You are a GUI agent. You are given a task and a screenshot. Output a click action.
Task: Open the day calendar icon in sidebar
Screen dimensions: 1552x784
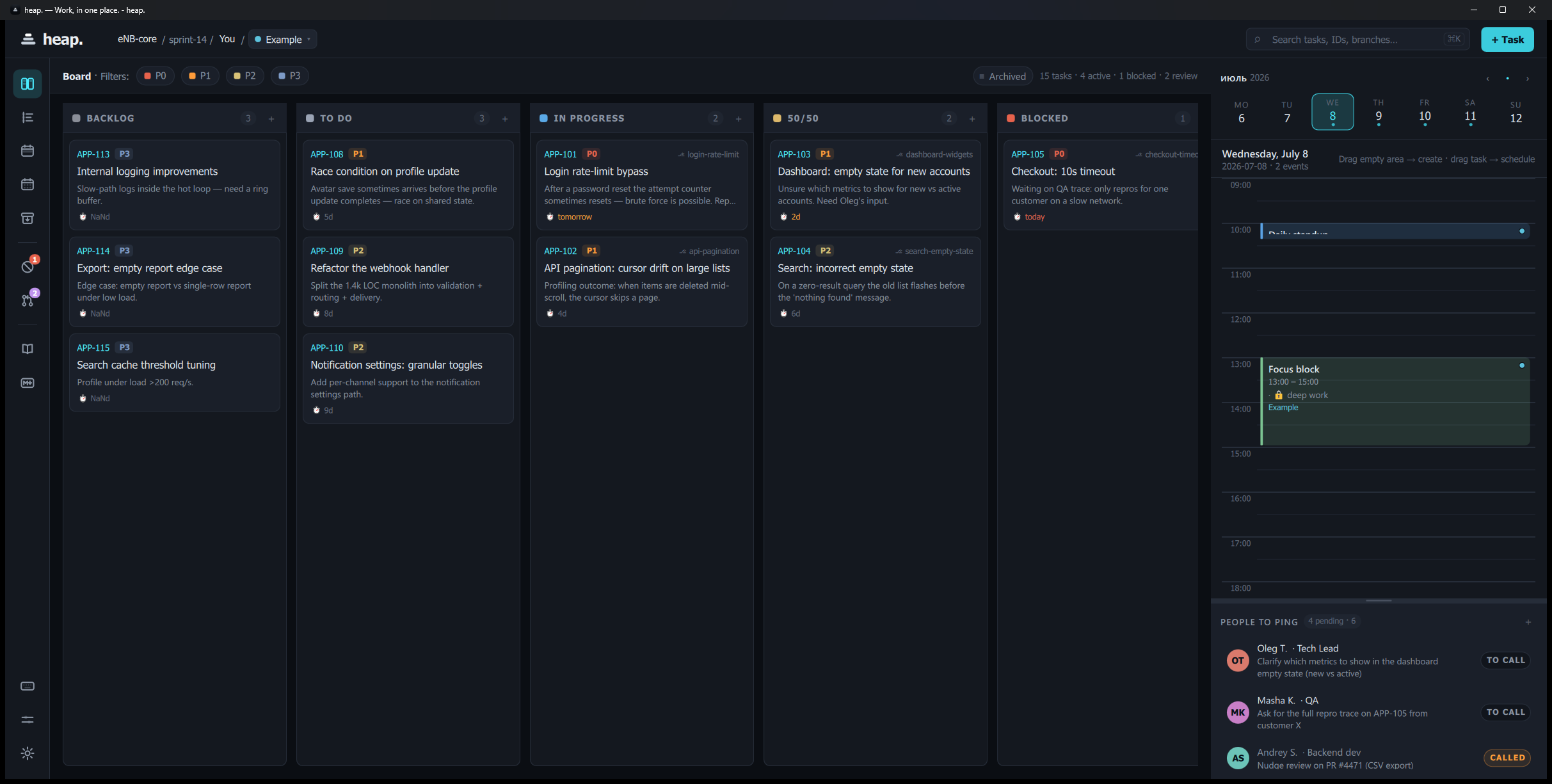click(28, 151)
